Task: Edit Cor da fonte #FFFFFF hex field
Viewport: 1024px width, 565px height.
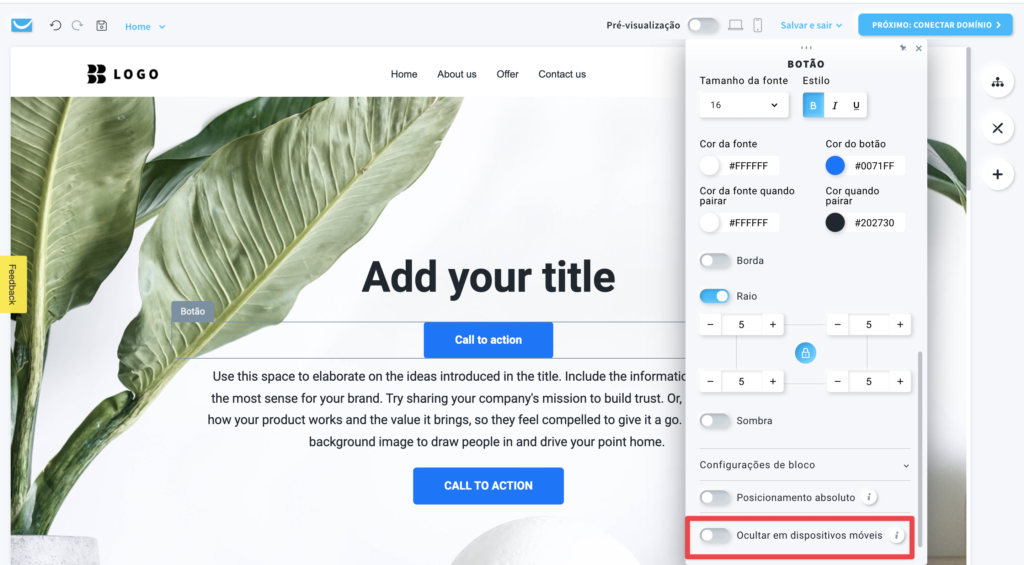Action: pyautogui.click(x=749, y=166)
